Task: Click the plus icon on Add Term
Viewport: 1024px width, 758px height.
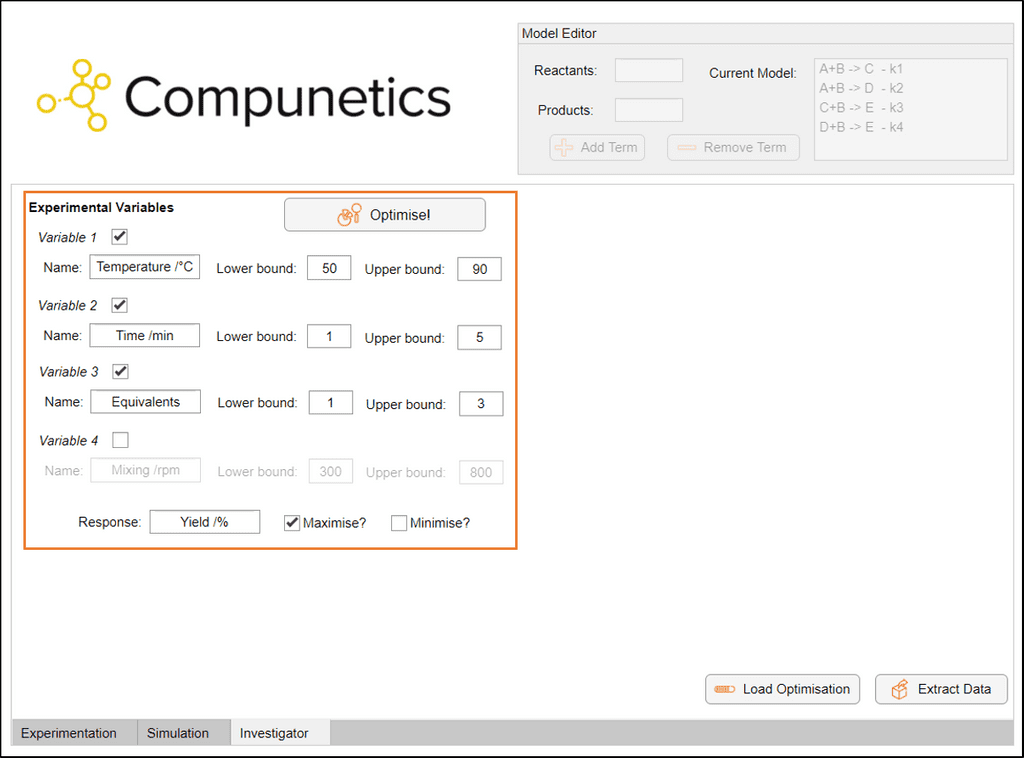Action: [x=563, y=147]
